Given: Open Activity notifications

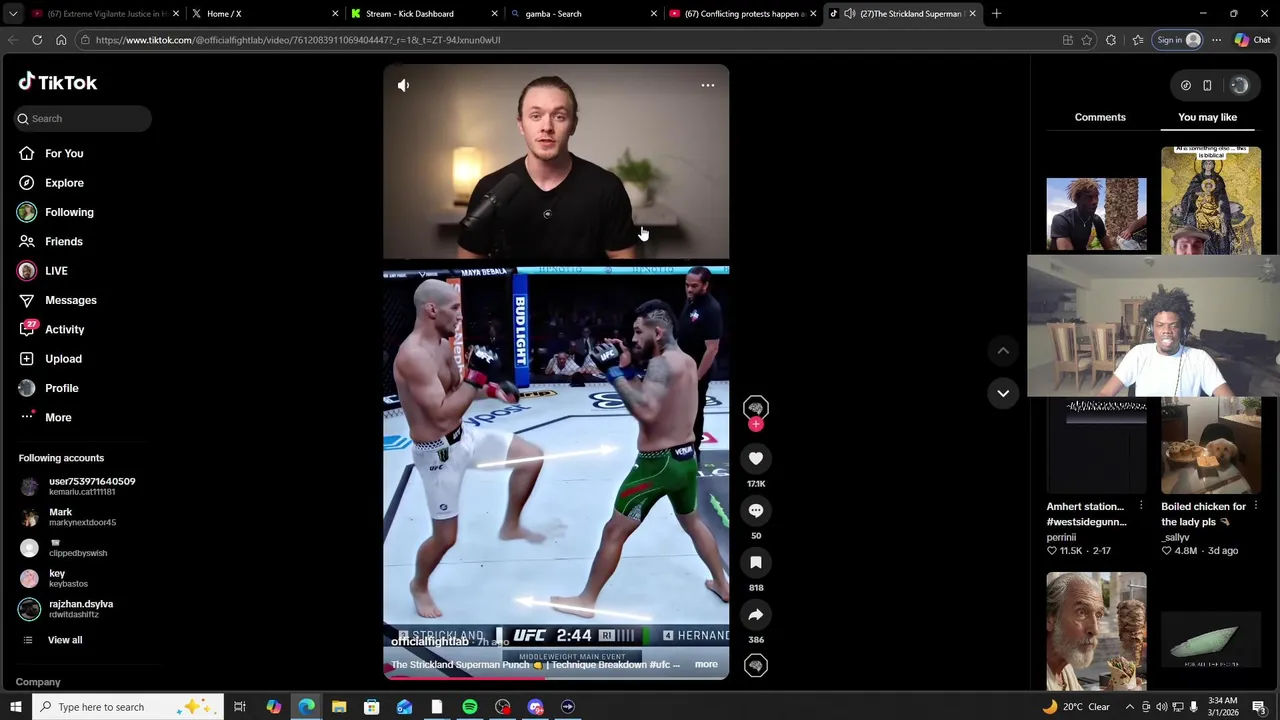Looking at the screenshot, I should click(64, 329).
